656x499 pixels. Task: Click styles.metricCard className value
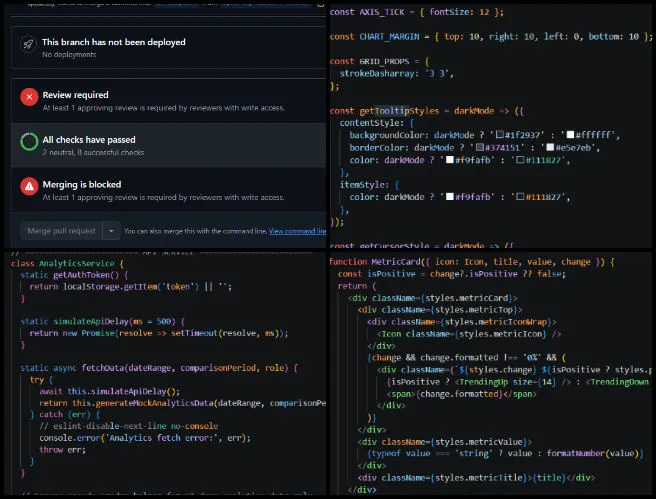pyautogui.click(x=469, y=298)
